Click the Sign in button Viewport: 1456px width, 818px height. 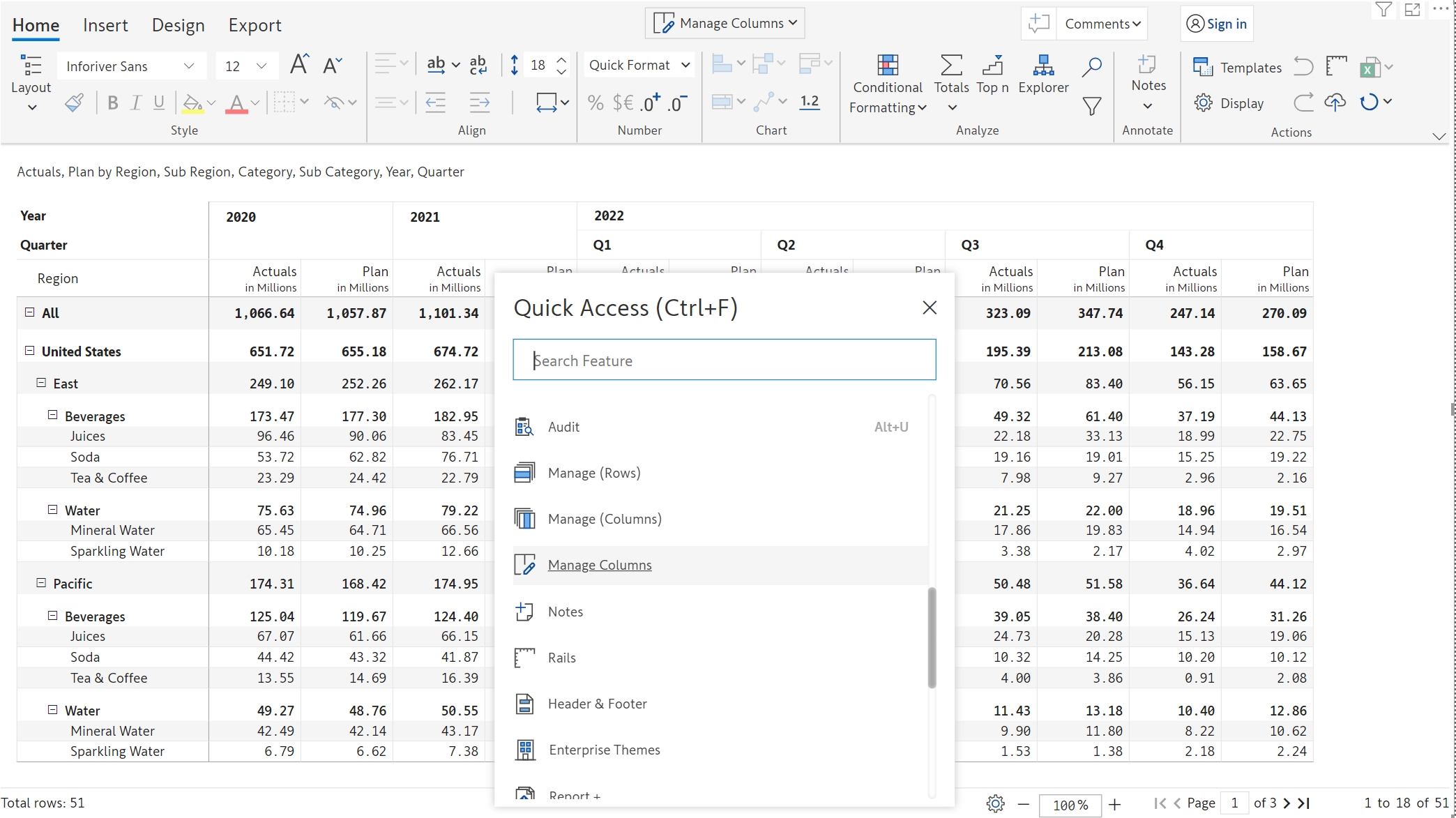click(1217, 24)
